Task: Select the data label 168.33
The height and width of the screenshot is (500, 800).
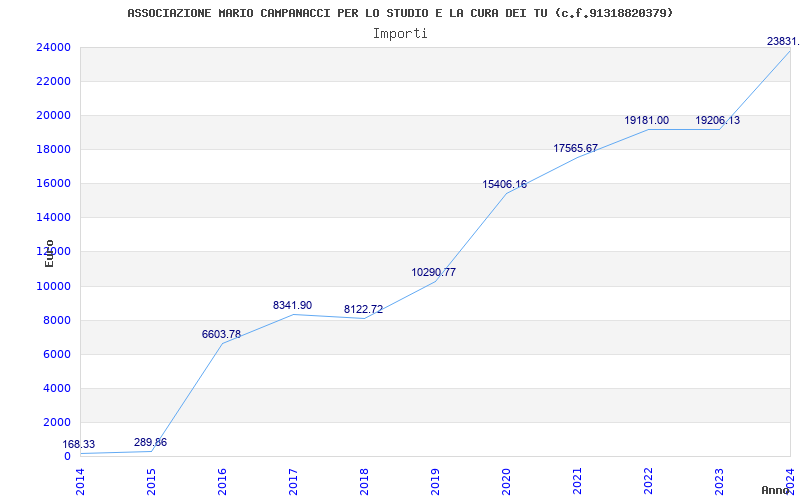Action: click(79, 444)
